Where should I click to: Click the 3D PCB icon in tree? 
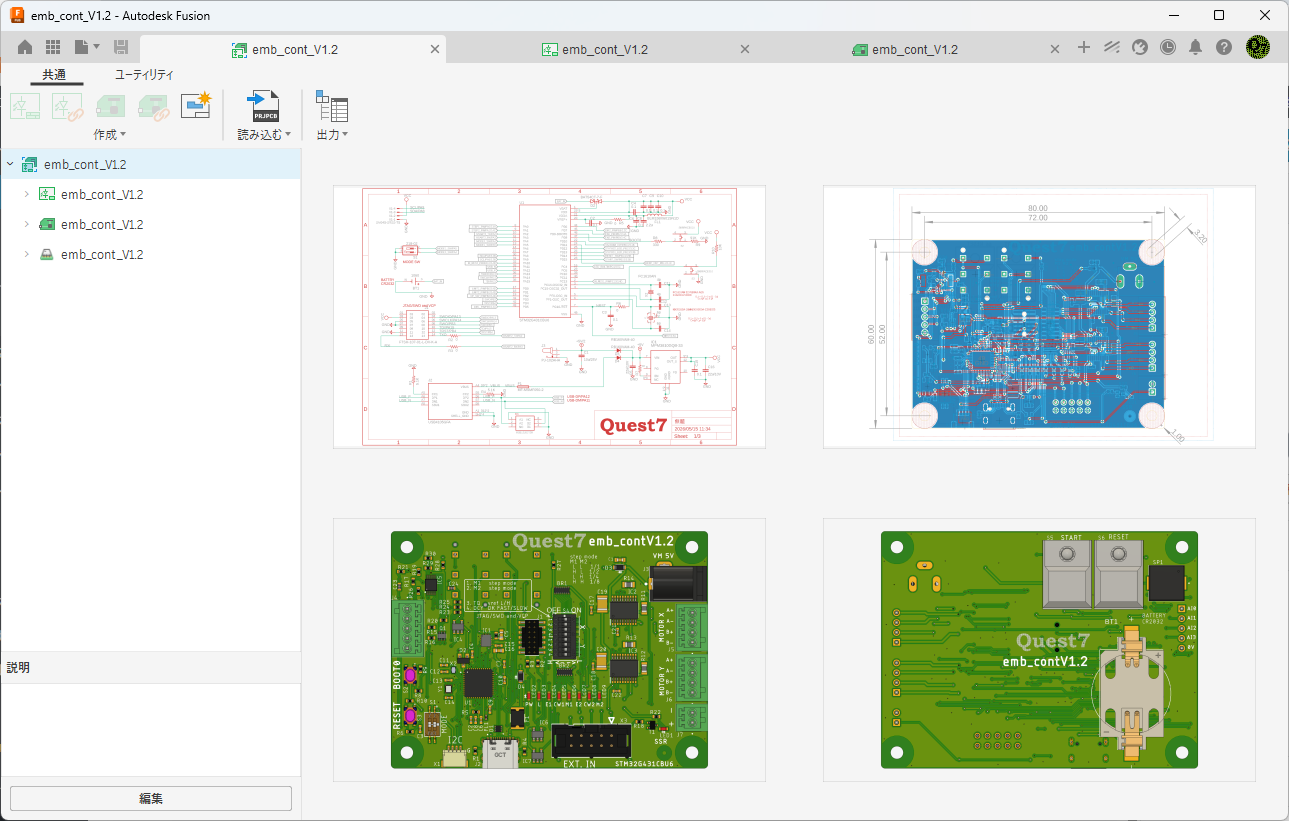point(47,255)
